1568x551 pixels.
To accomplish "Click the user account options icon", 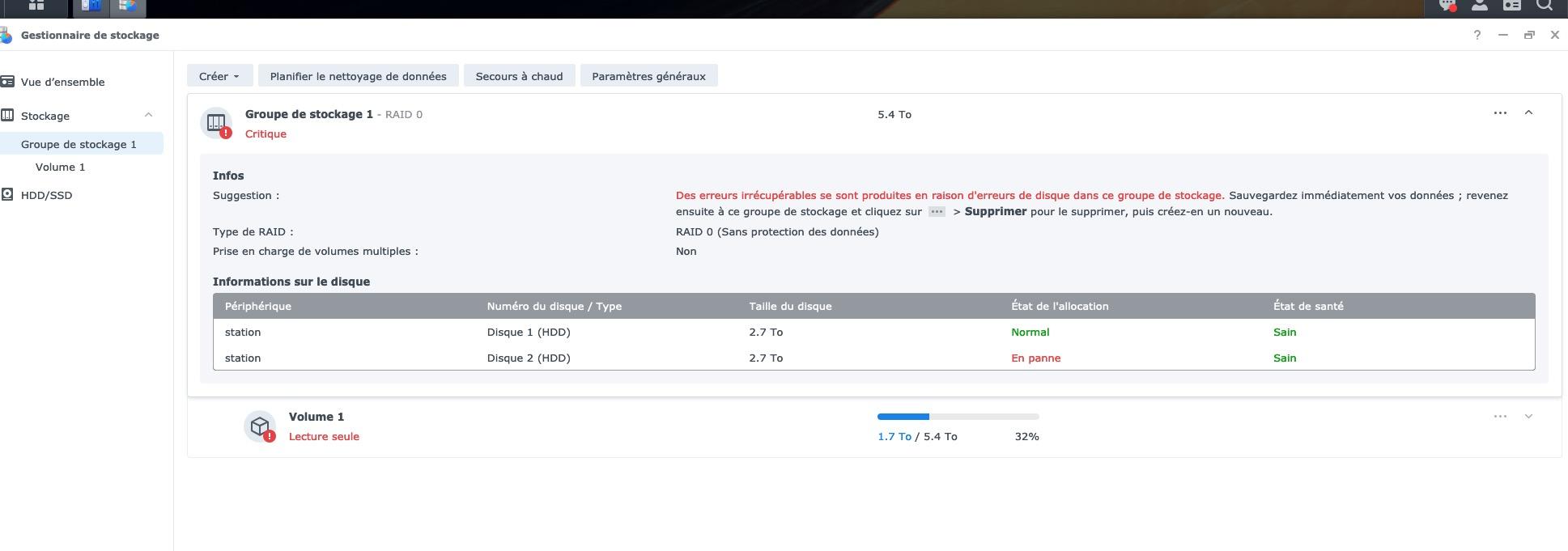I will point(1479,5).
